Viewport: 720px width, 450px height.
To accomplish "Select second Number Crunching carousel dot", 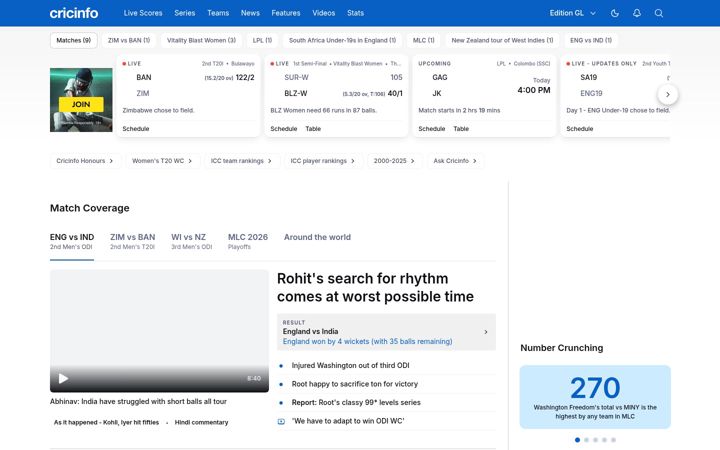I will 586,440.
